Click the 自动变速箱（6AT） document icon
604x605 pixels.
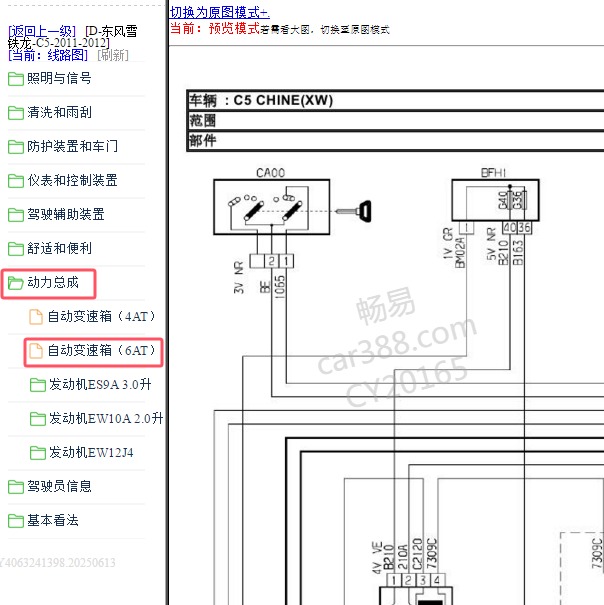36,351
